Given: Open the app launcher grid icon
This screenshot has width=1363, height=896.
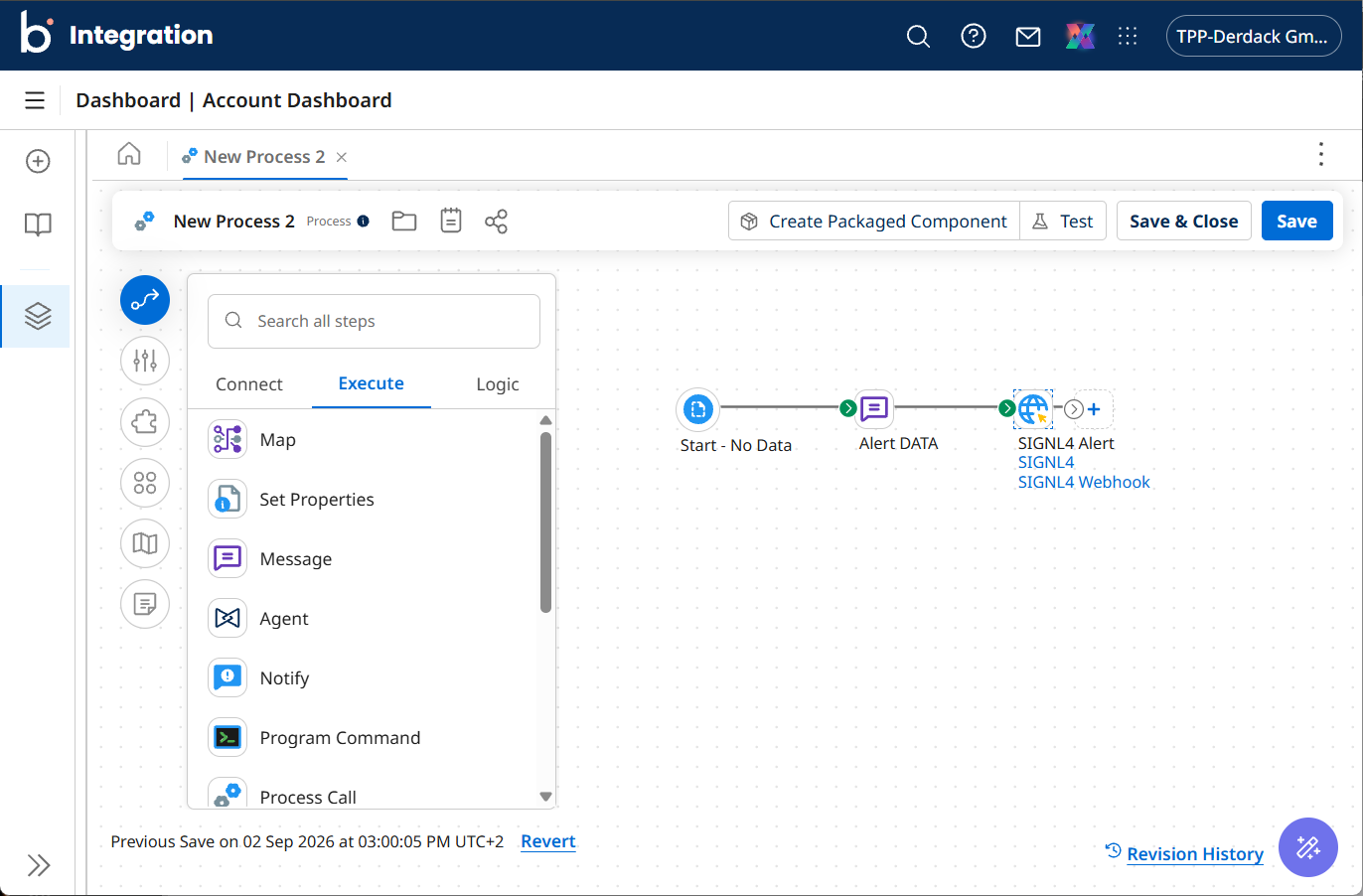Looking at the screenshot, I should tap(1128, 37).
